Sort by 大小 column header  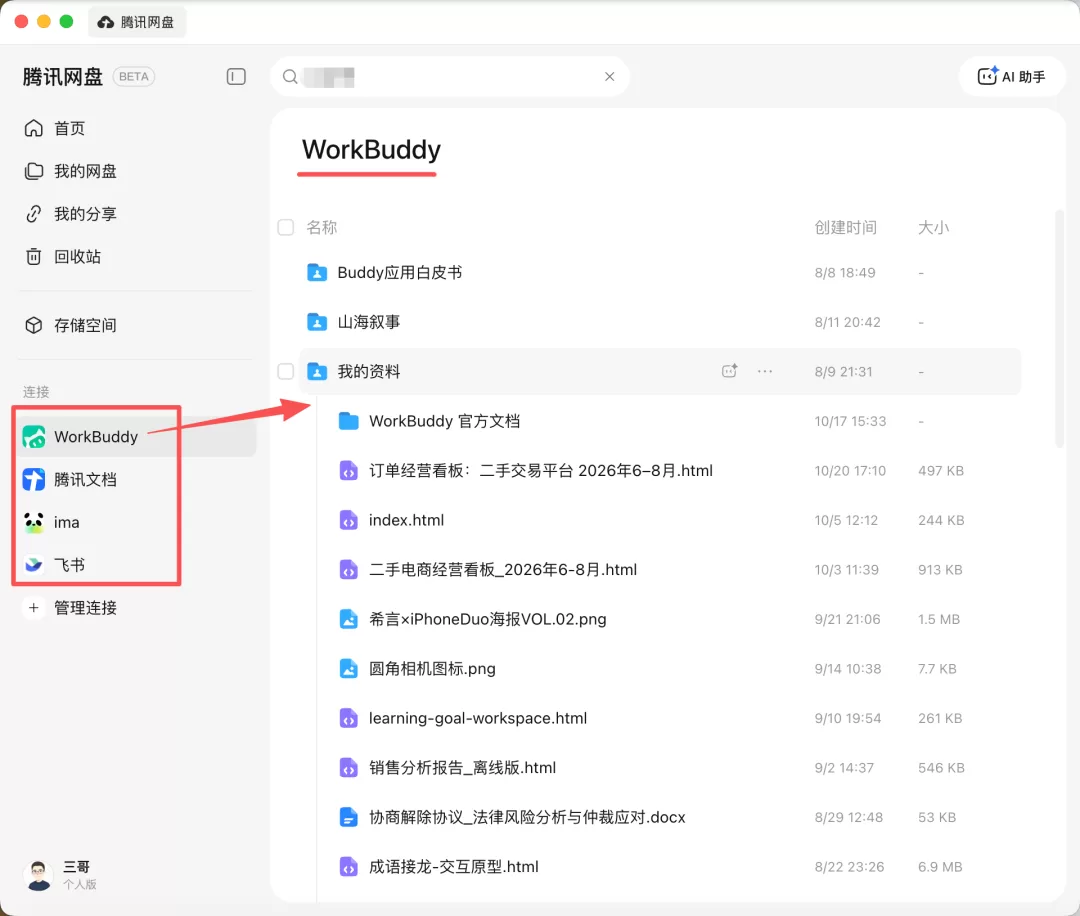(933, 227)
